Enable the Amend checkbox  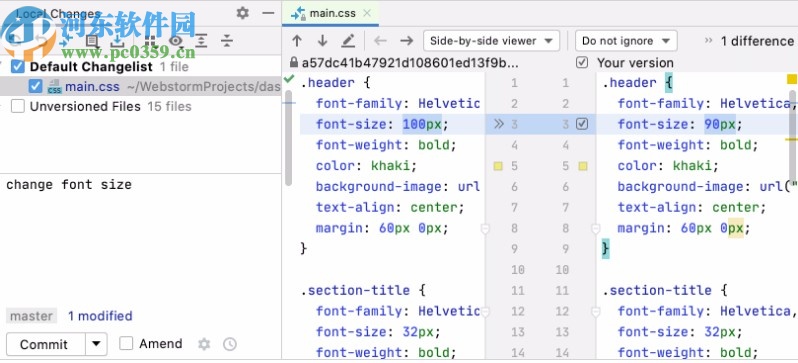point(126,343)
